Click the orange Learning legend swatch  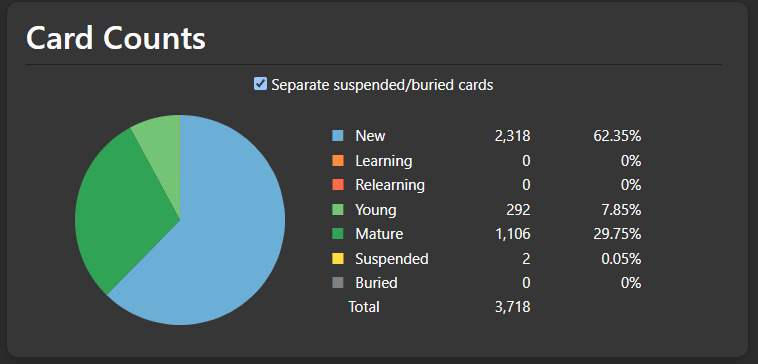click(x=338, y=160)
